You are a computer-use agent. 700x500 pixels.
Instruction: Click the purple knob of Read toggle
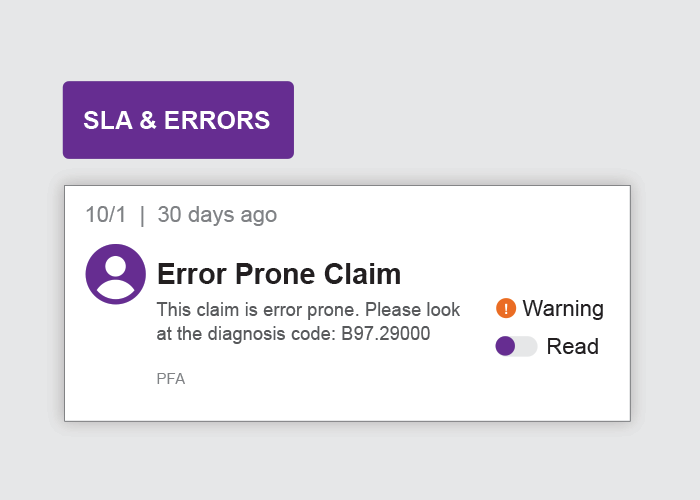pos(505,346)
